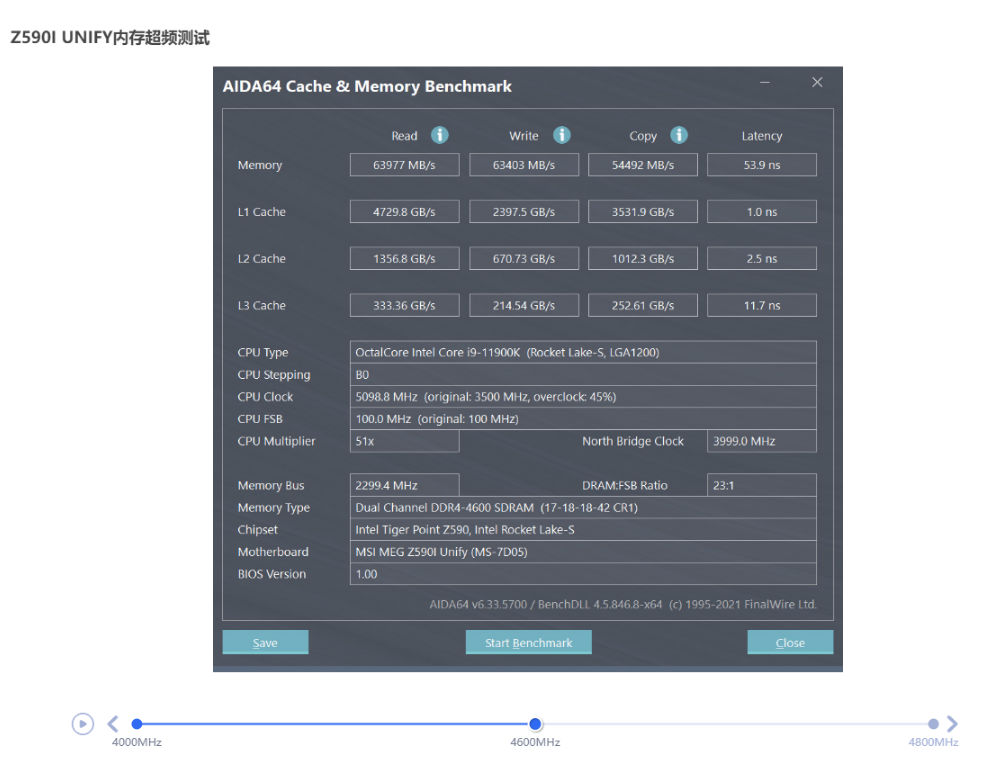The height and width of the screenshot is (767, 986).
Task: Click the CPU Stepping field B0
Action: pos(583,375)
